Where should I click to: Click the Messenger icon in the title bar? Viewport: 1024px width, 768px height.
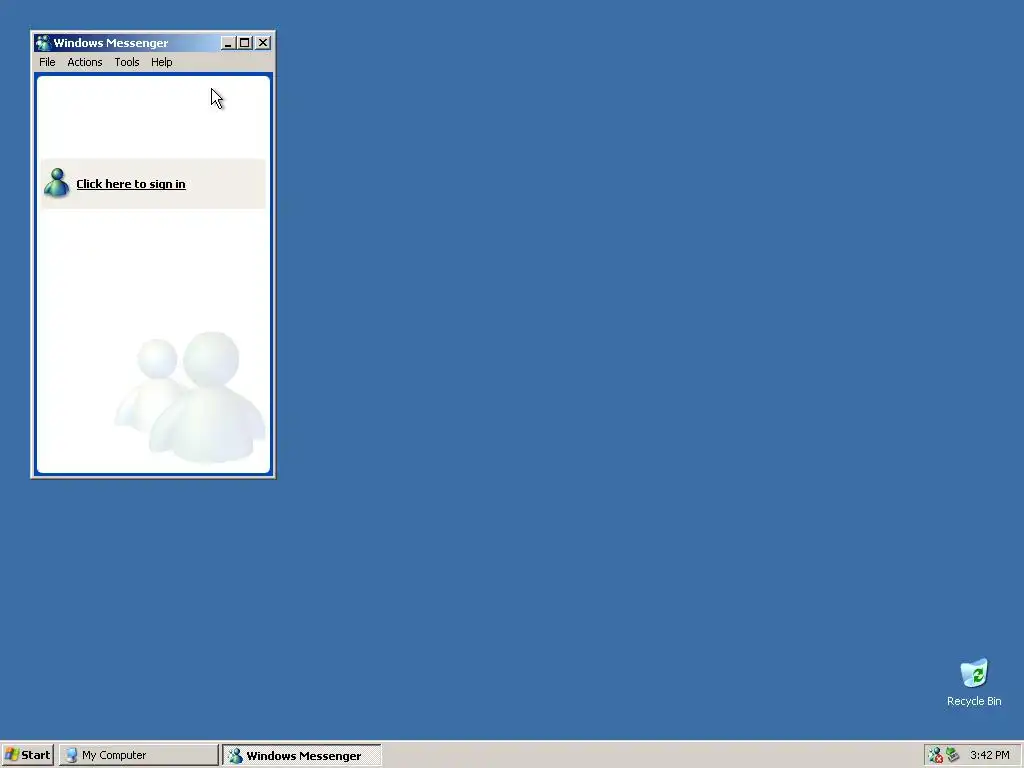pyautogui.click(x=43, y=43)
